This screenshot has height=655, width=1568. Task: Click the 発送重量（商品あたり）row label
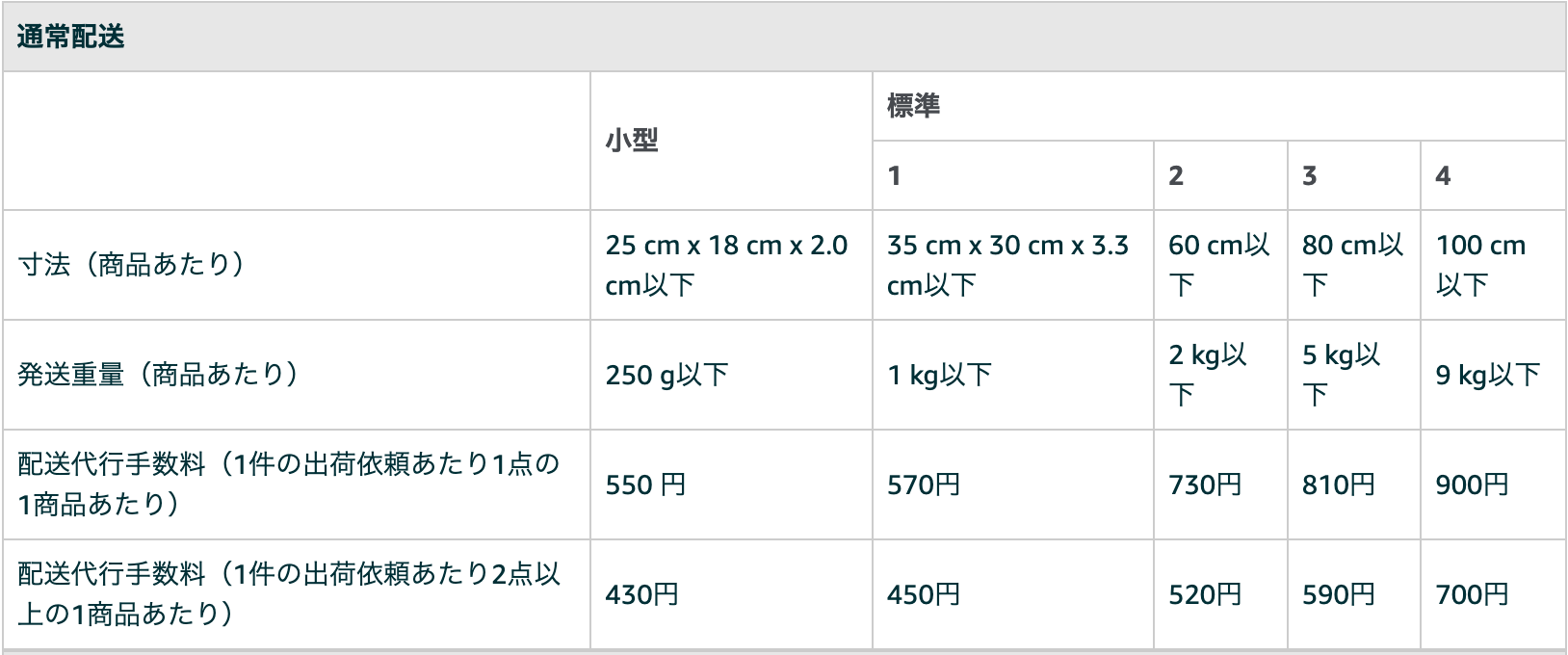[x=158, y=375]
